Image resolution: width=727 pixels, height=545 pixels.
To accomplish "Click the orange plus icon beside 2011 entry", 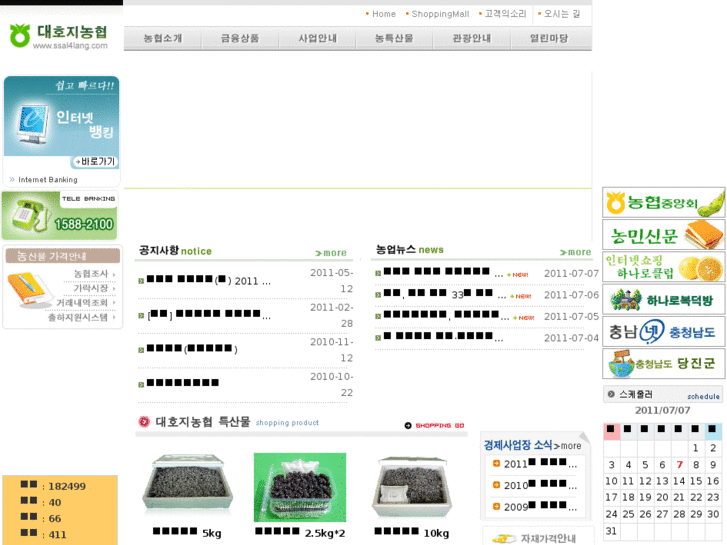I will [497, 463].
